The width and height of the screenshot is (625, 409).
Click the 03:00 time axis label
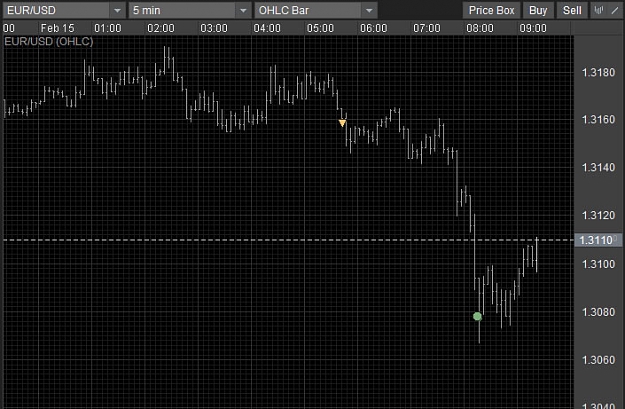[214, 28]
